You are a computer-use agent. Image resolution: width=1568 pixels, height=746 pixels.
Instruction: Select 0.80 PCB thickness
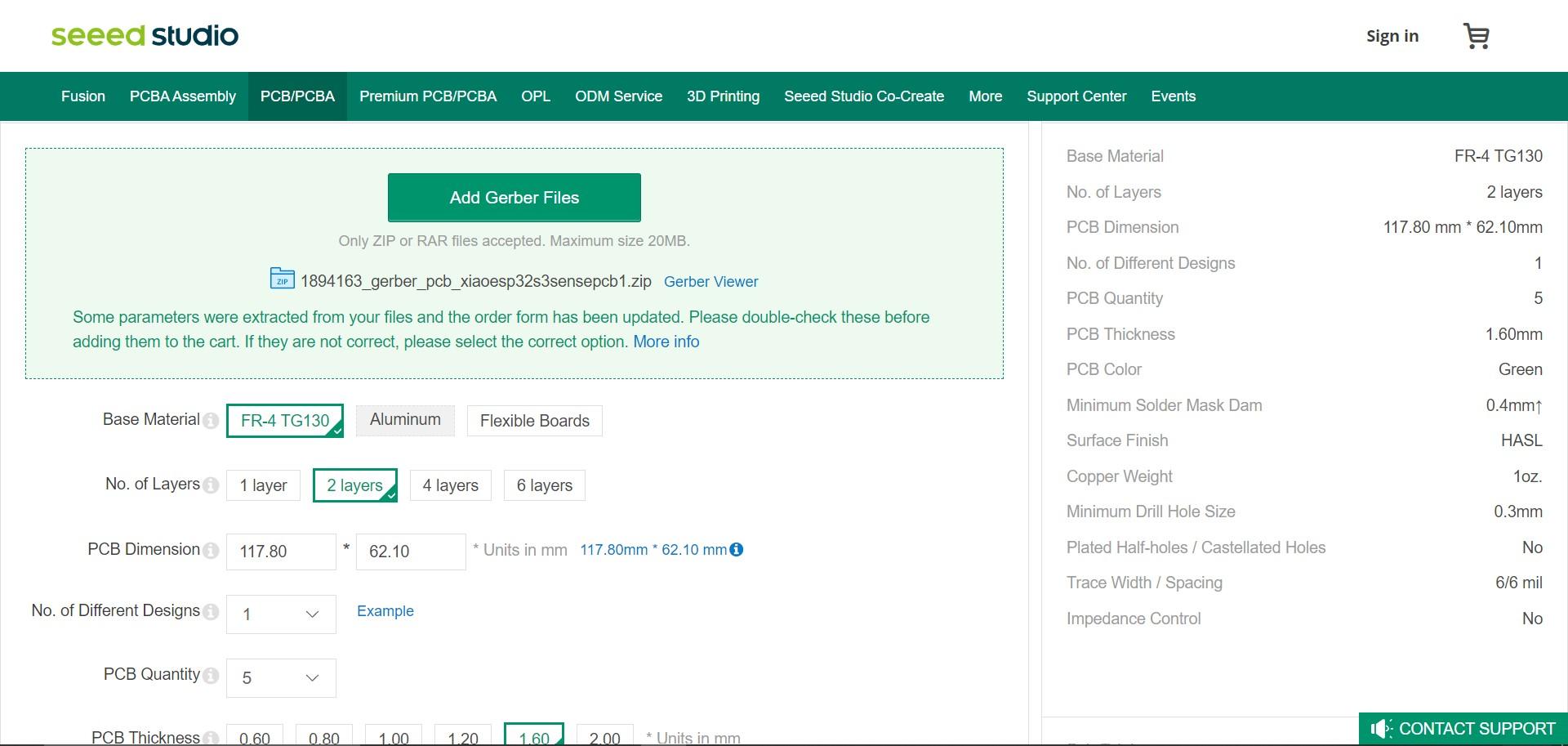tap(324, 735)
